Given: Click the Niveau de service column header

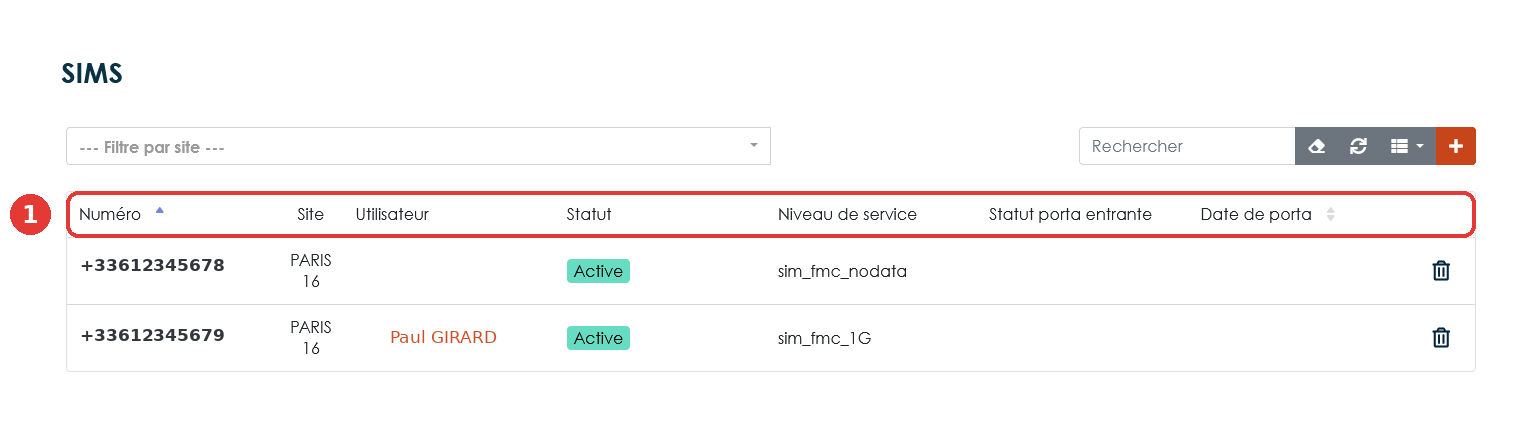Looking at the screenshot, I should pos(847,214).
